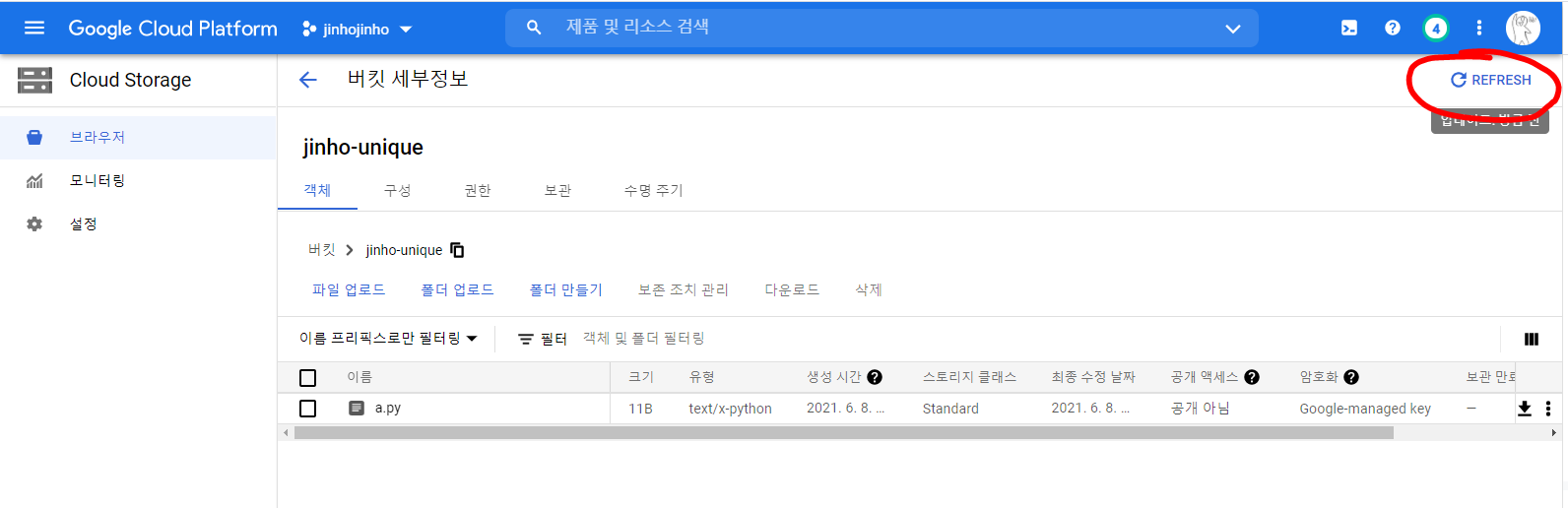Open the user account avatar

click(1522, 28)
